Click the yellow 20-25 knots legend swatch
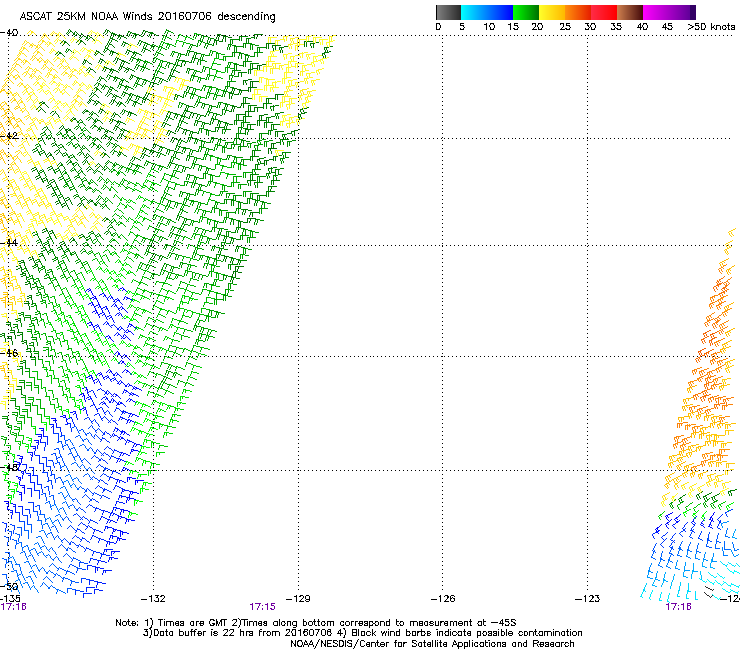Screen dimensions: 740x650 (552, 12)
